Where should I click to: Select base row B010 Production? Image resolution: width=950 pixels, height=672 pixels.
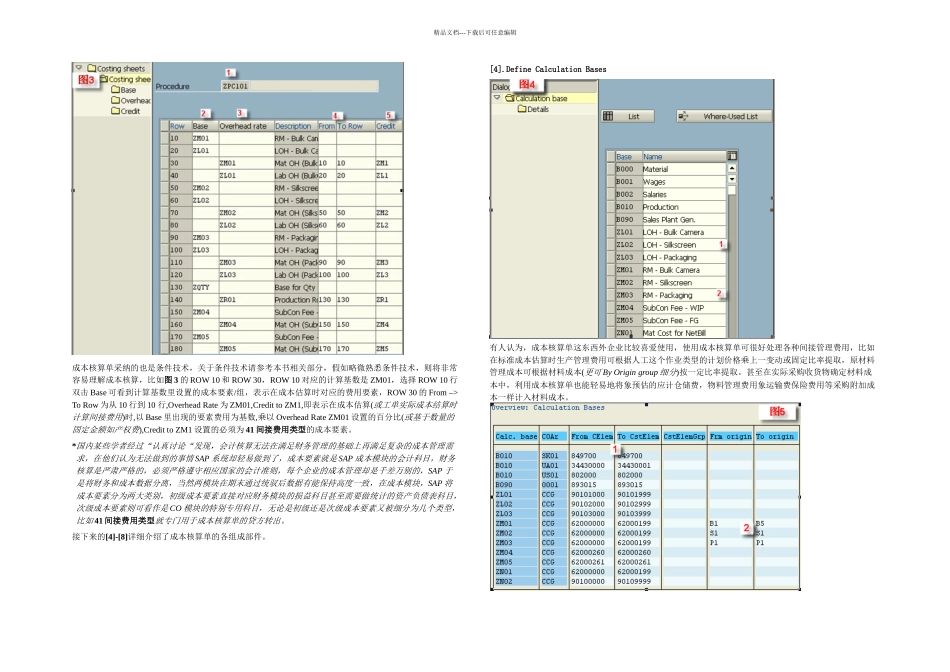[670, 207]
